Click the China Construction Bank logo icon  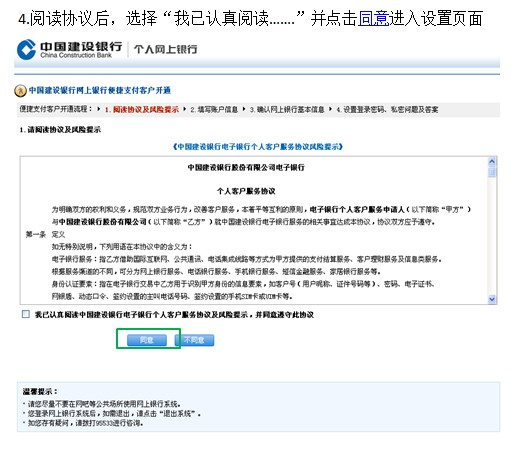(26, 50)
